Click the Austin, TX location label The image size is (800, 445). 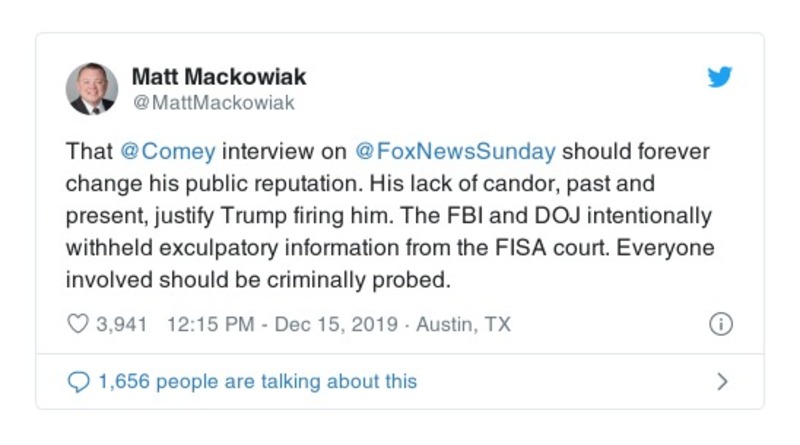click(x=463, y=325)
